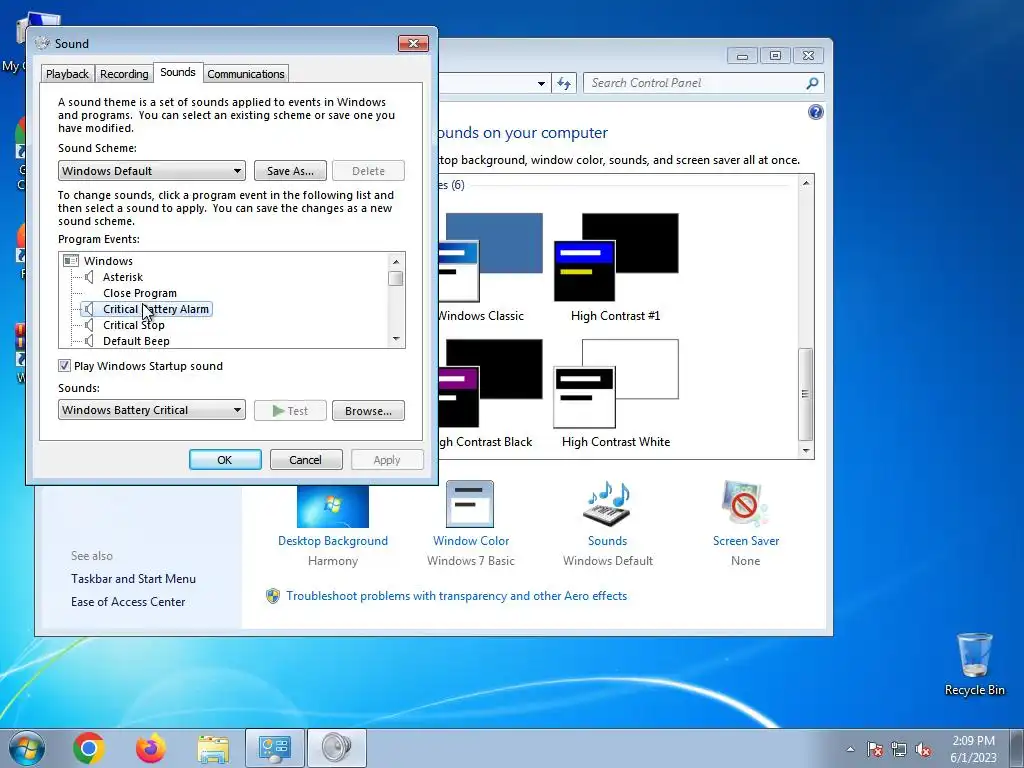The height and width of the screenshot is (768, 1024).
Task: Toggle Play Windows Startup sound checkbox
Action: tap(64, 366)
